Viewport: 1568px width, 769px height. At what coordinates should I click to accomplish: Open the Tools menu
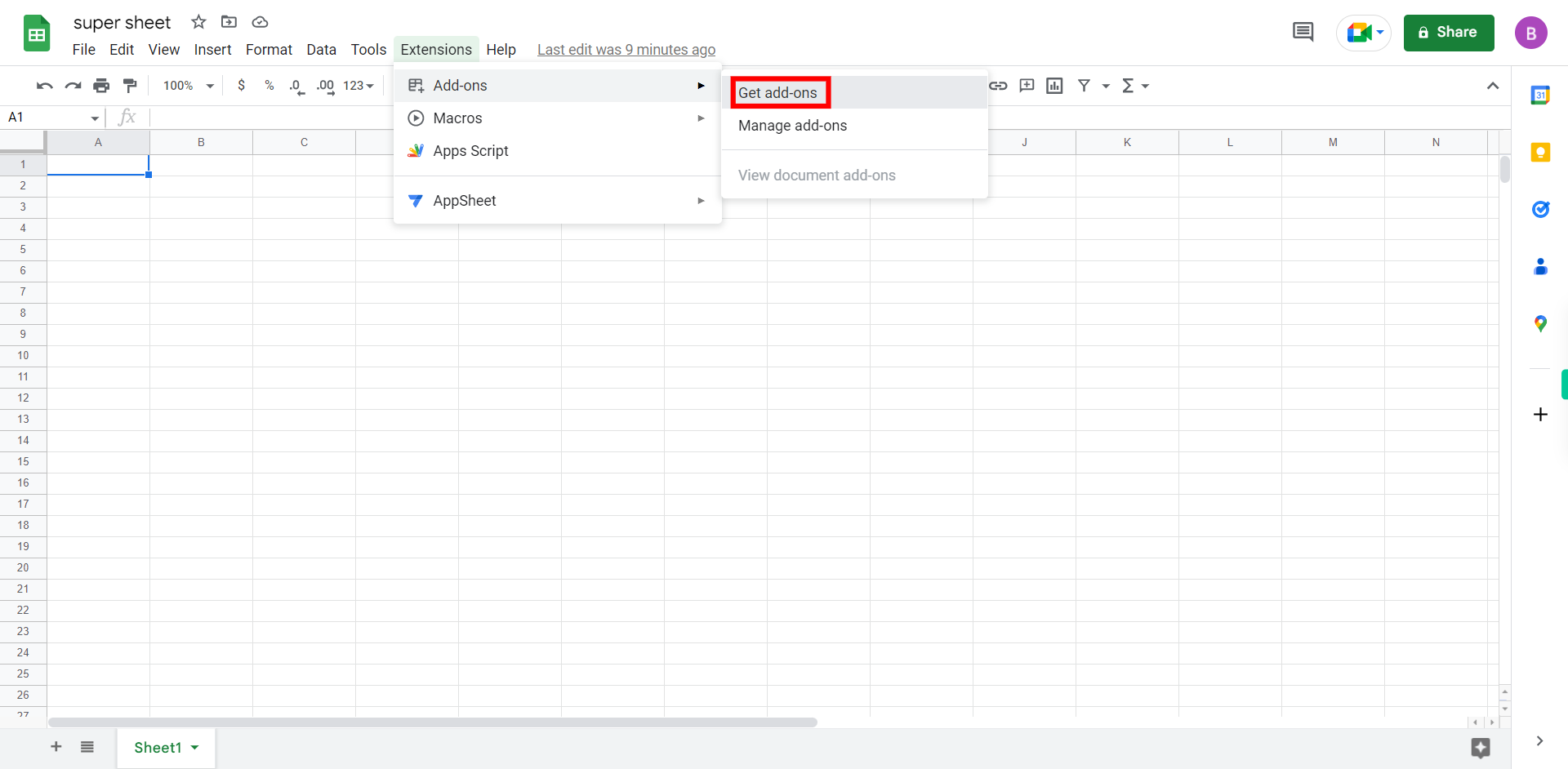pyautogui.click(x=369, y=50)
